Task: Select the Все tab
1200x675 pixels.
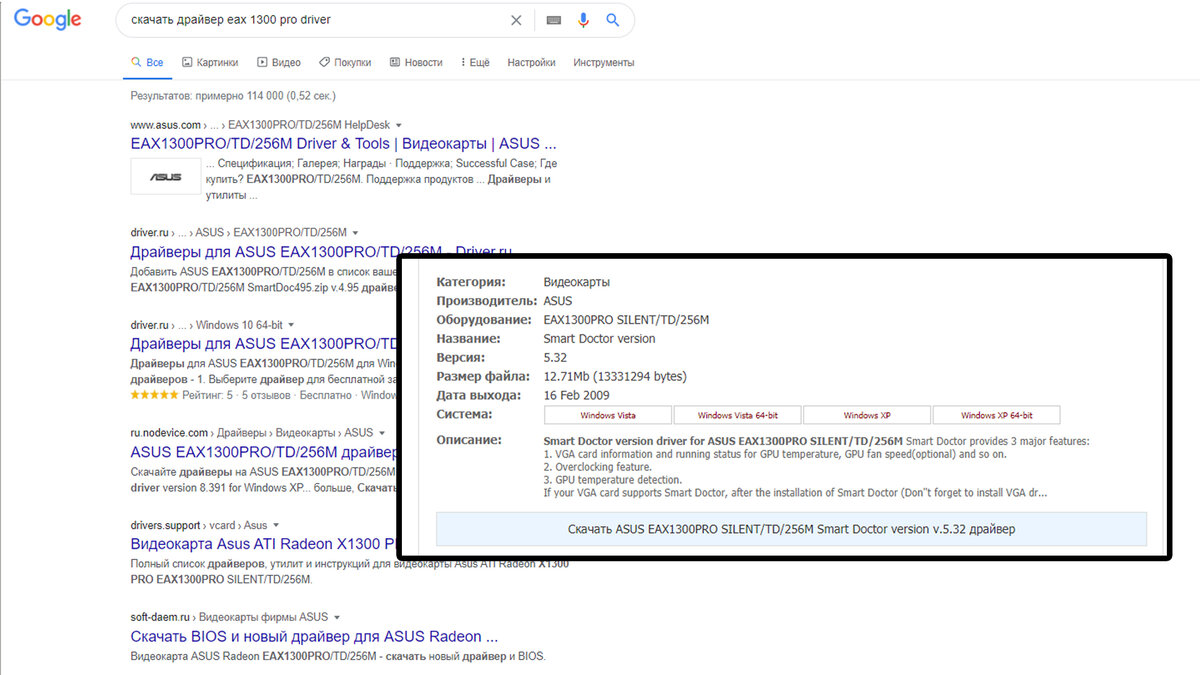Action: pyautogui.click(x=147, y=62)
